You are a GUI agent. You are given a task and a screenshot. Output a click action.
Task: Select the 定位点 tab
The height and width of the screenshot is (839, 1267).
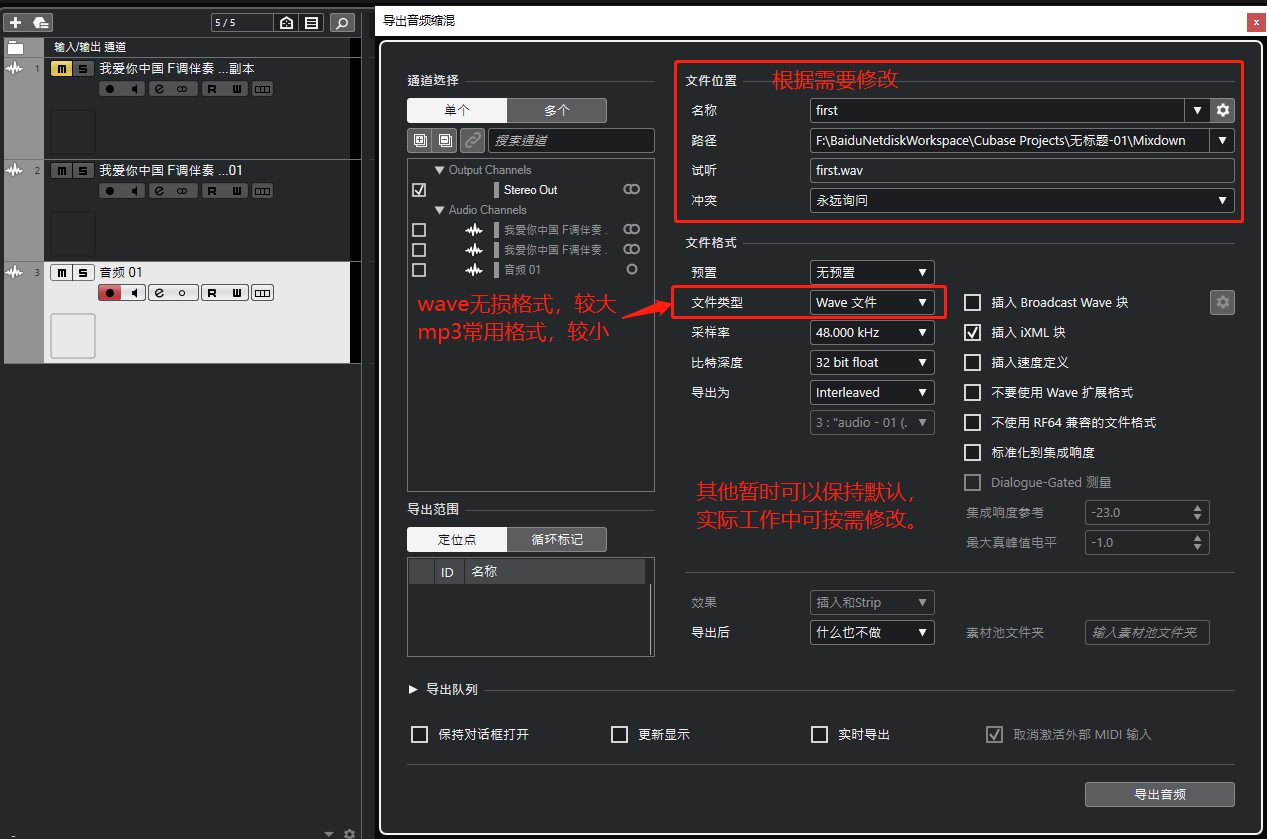tap(457, 540)
